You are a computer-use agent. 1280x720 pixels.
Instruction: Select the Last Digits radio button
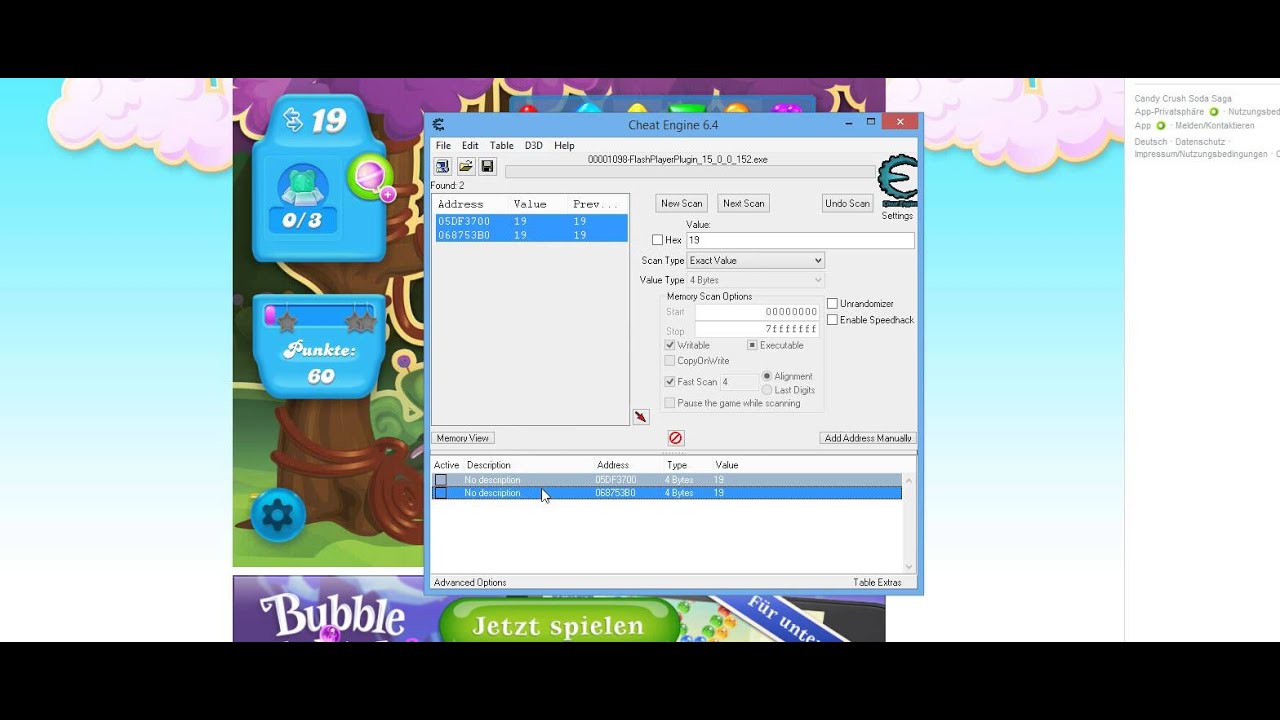(x=767, y=390)
